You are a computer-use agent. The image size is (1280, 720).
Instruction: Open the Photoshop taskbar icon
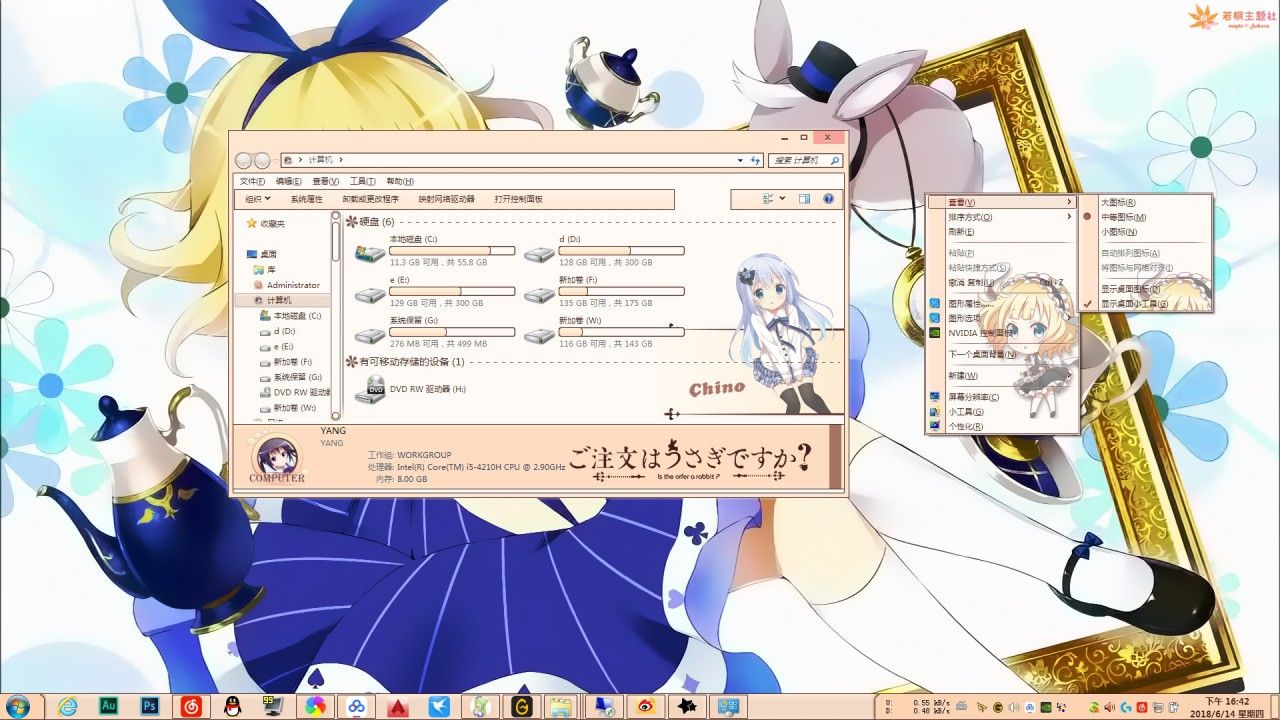(150, 706)
